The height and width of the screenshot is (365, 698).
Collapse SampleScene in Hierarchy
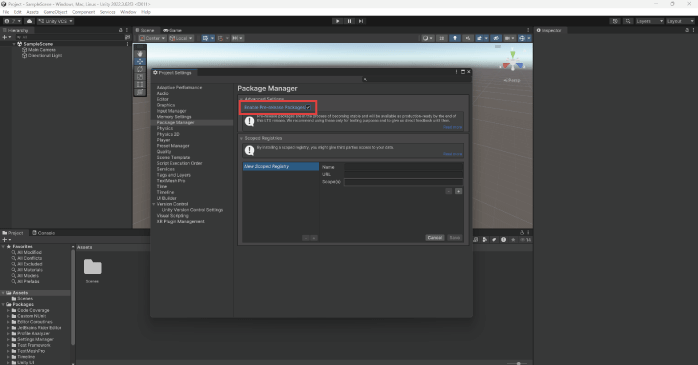(x=14, y=44)
